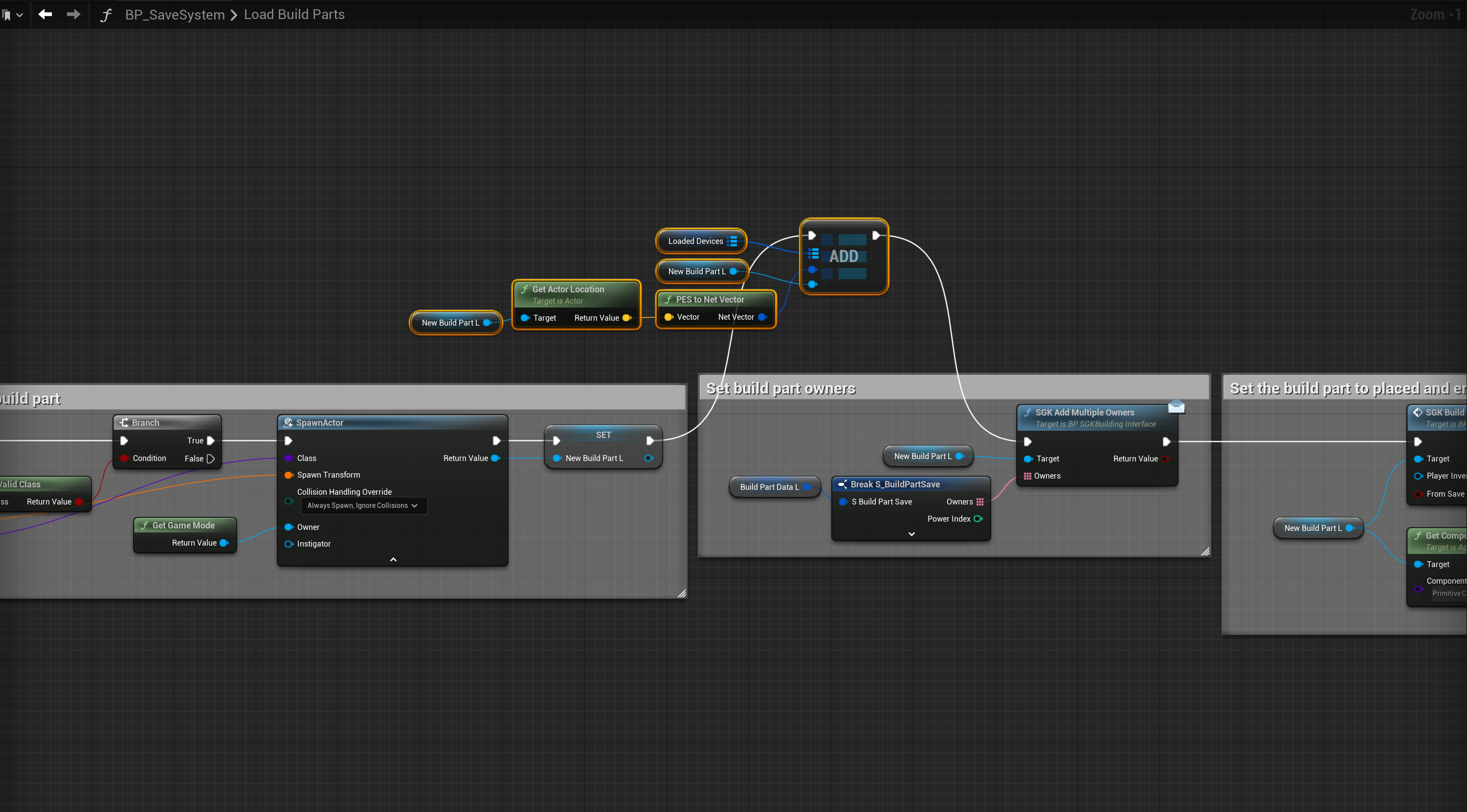
Task: Click the Branch node icon
Action: click(x=124, y=422)
